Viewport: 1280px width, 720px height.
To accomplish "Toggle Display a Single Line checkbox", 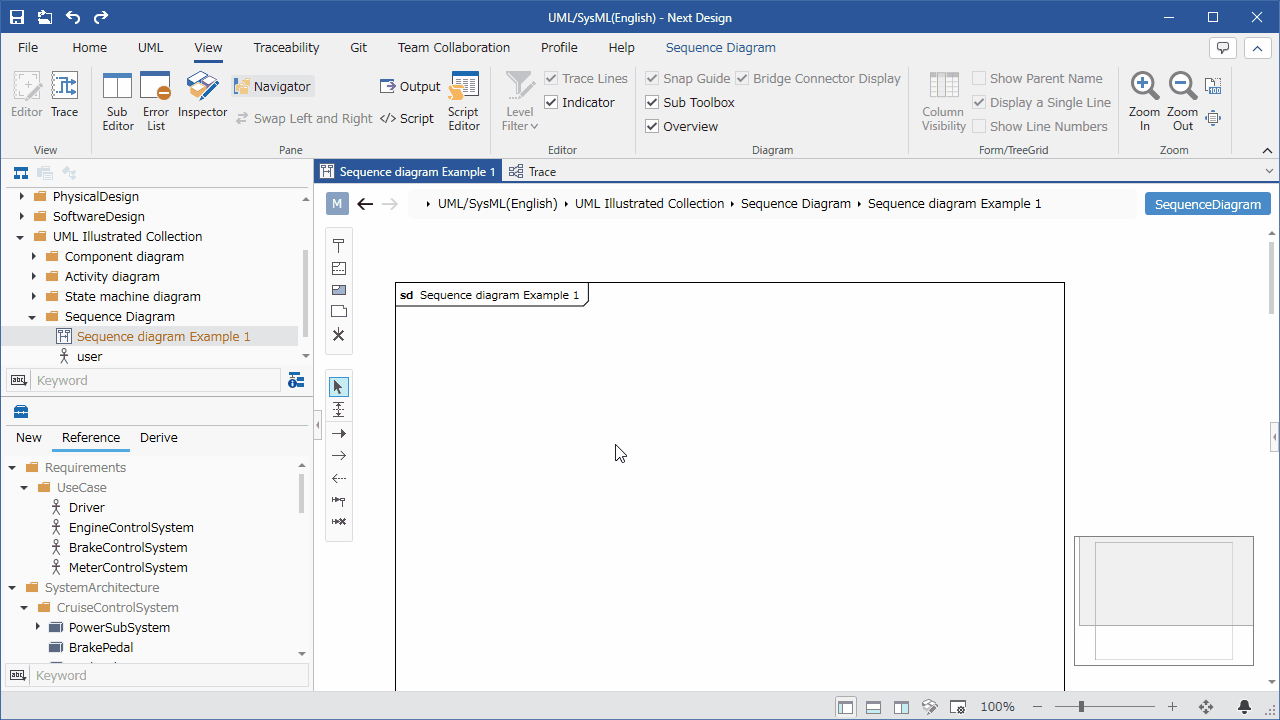I will (979, 102).
